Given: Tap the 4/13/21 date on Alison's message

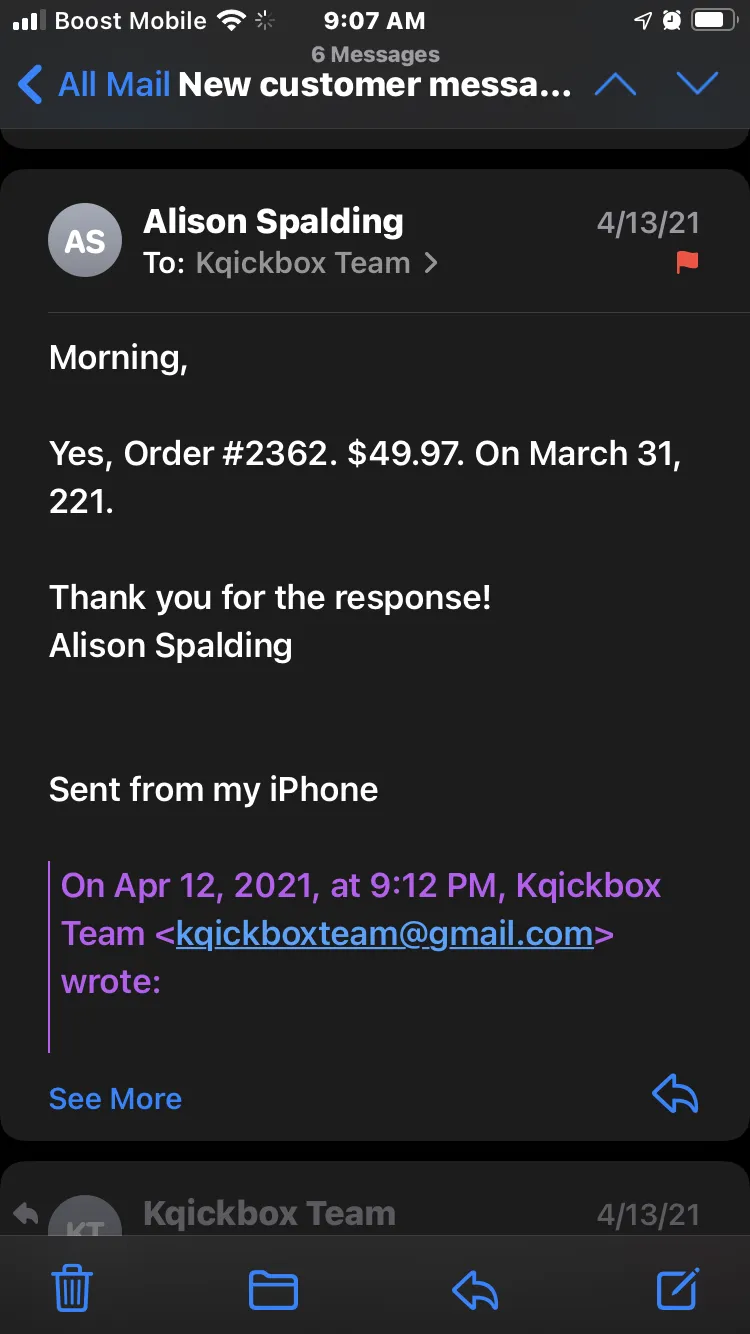Looking at the screenshot, I should coord(648,222).
